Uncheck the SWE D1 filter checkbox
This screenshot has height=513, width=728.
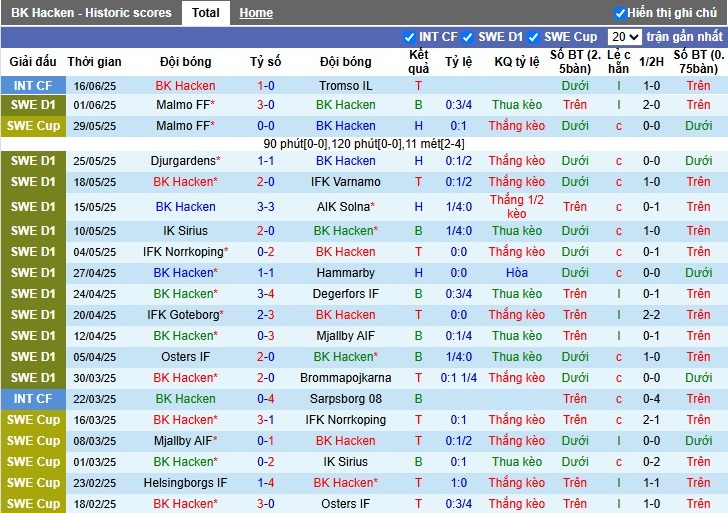tap(468, 37)
